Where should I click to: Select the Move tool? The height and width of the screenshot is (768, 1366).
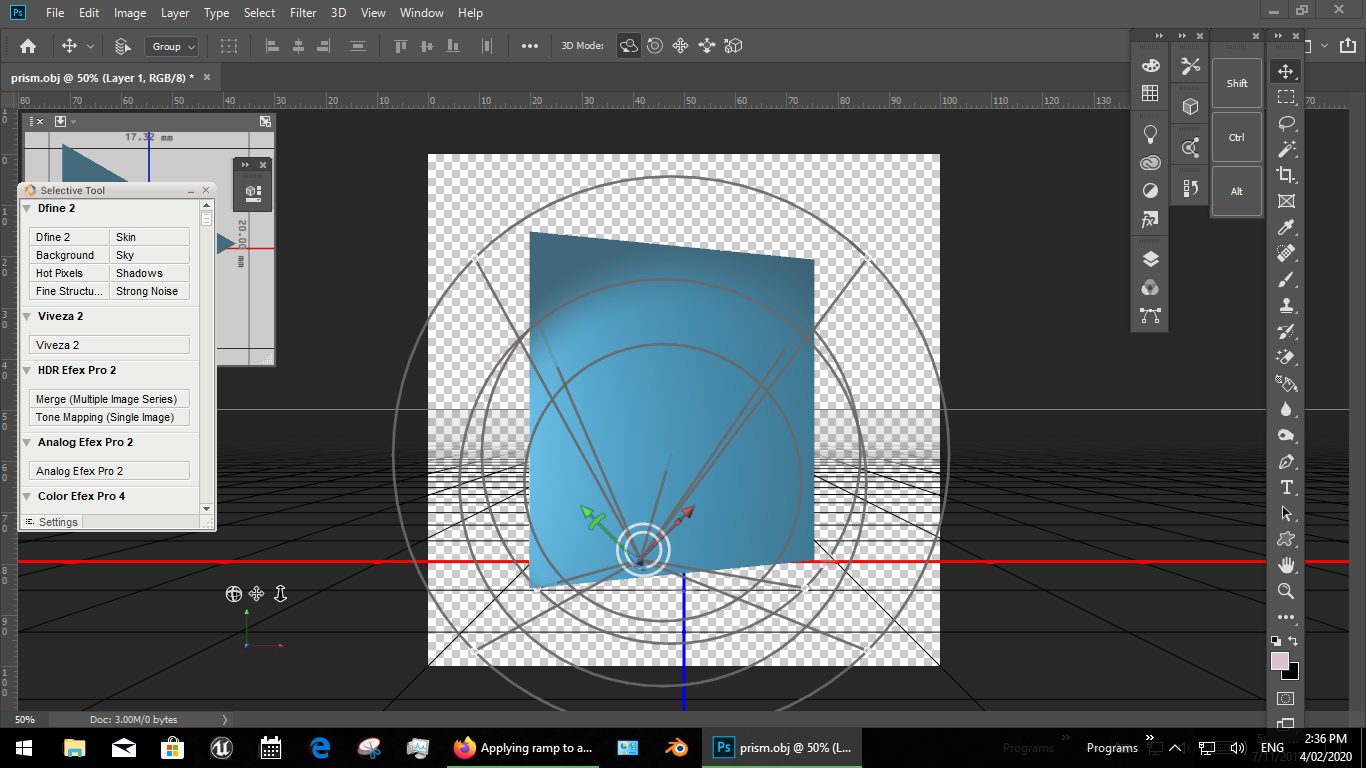1286,71
